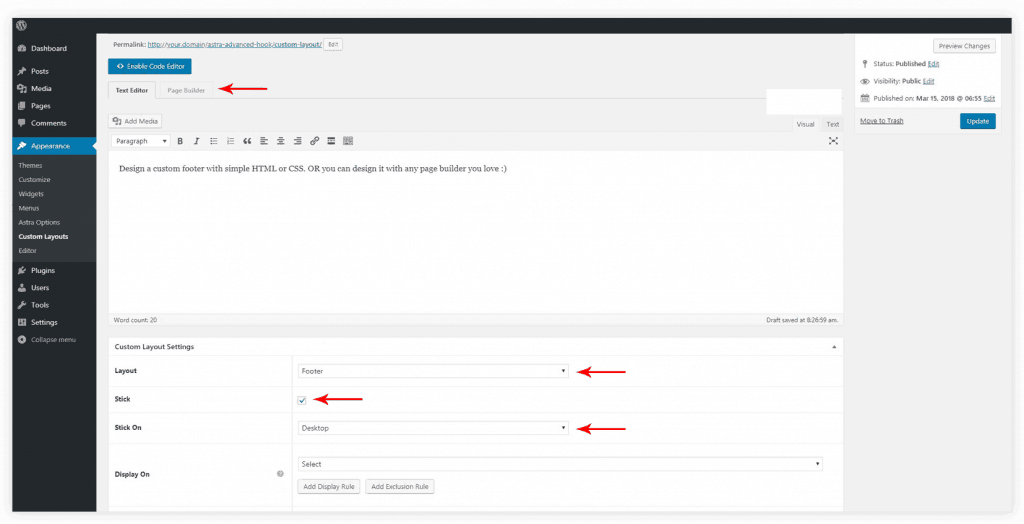Collapse the Custom Layout Settings panel
1024x524 pixels.
tap(834, 346)
